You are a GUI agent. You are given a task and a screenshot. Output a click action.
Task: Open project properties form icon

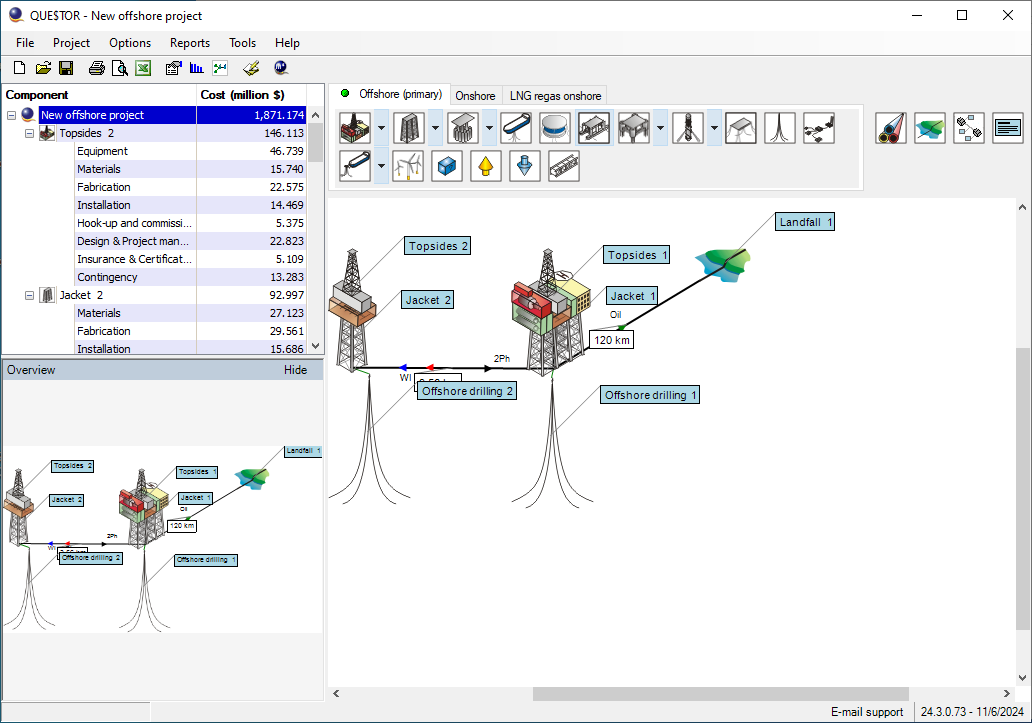click(173, 68)
